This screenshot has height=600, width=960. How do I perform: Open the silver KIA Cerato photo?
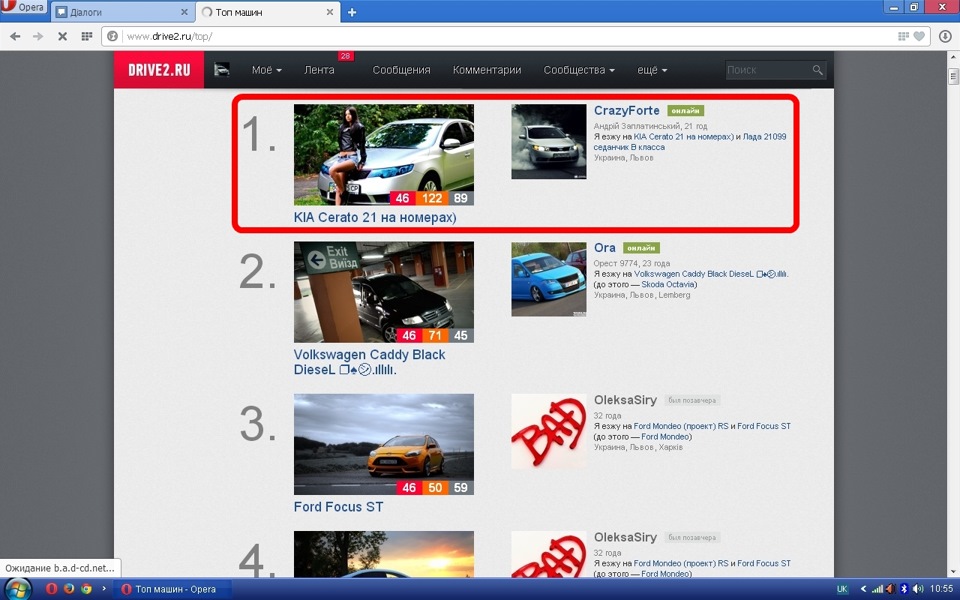click(384, 154)
